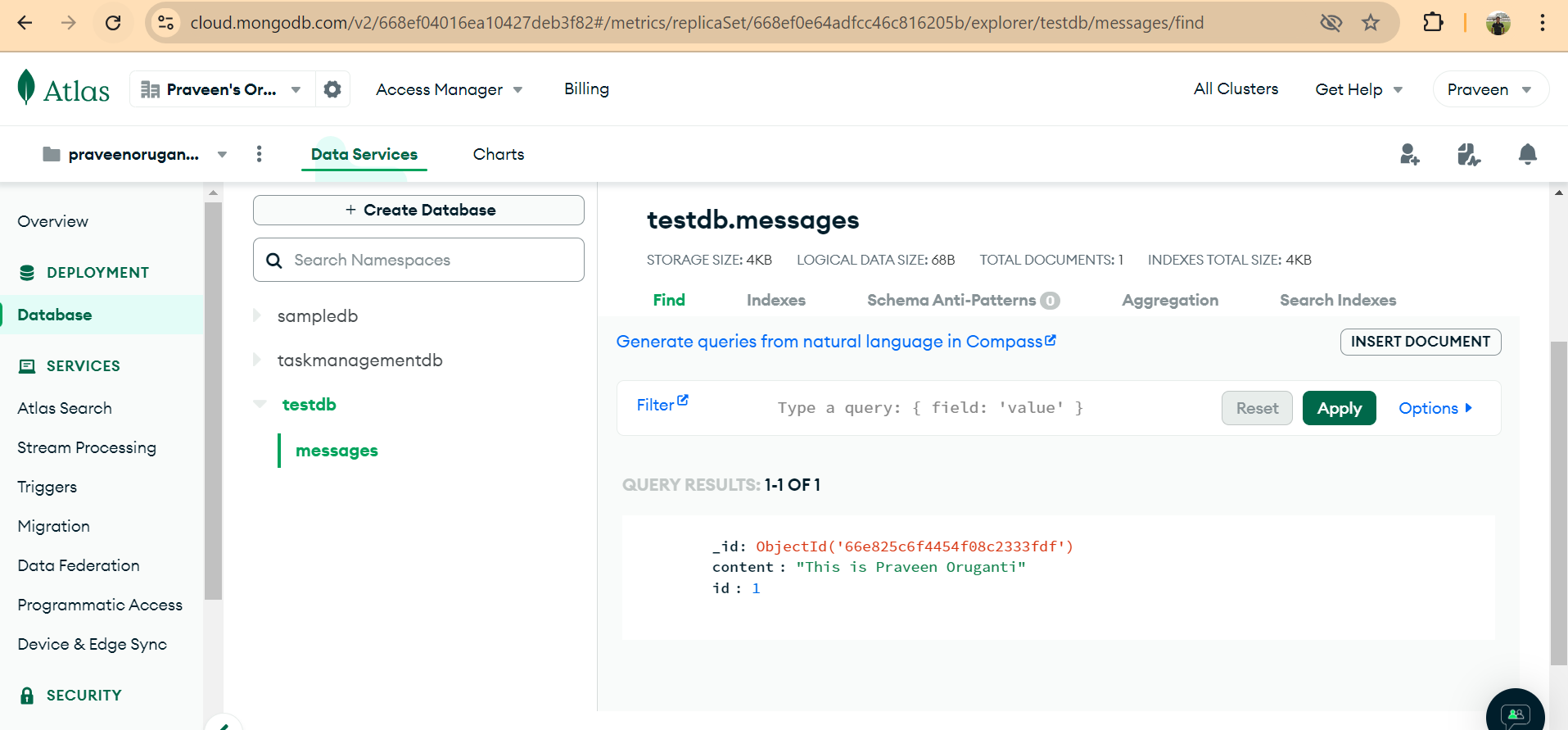
Task: Collapse the testdb database tree
Action: (260, 404)
